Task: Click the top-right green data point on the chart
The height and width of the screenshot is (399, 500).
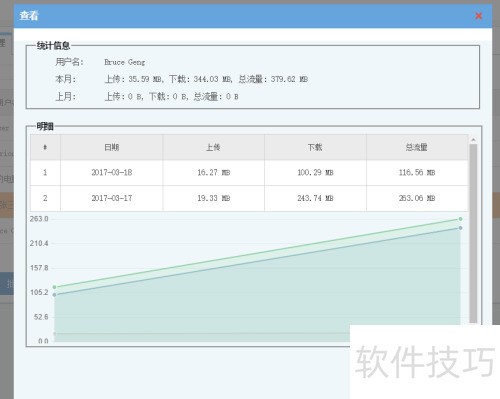Action: [460, 219]
